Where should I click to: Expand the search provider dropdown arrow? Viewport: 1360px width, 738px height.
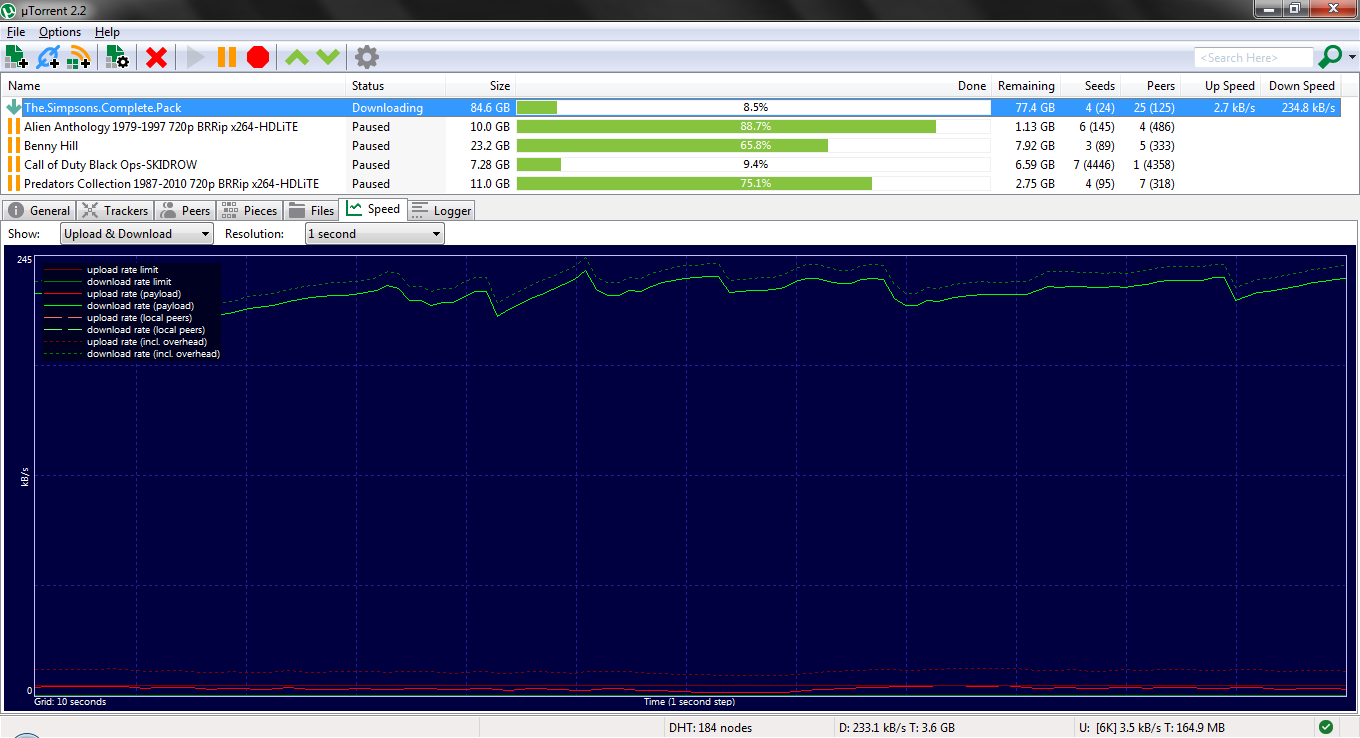pos(1352,58)
